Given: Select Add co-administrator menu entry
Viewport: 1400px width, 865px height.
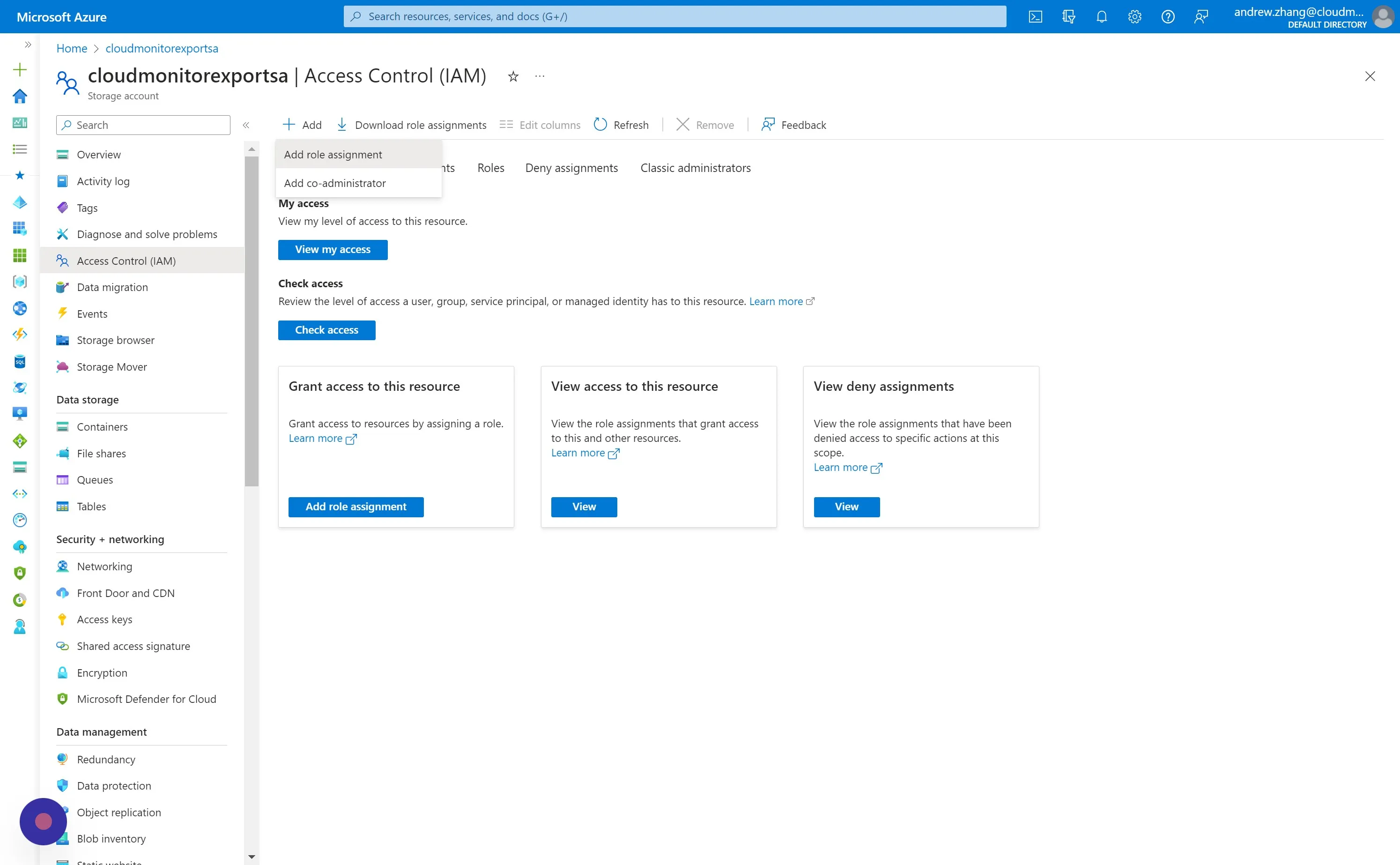Looking at the screenshot, I should pyautogui.click(x=358, y=183).
